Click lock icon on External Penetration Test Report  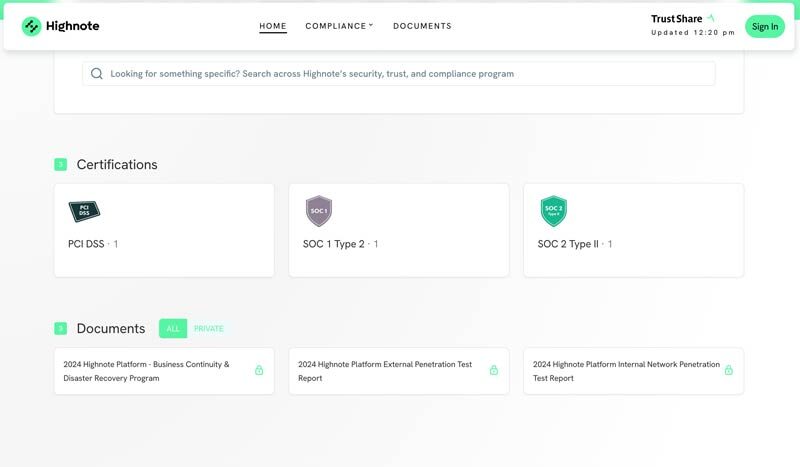coord(494,370)
